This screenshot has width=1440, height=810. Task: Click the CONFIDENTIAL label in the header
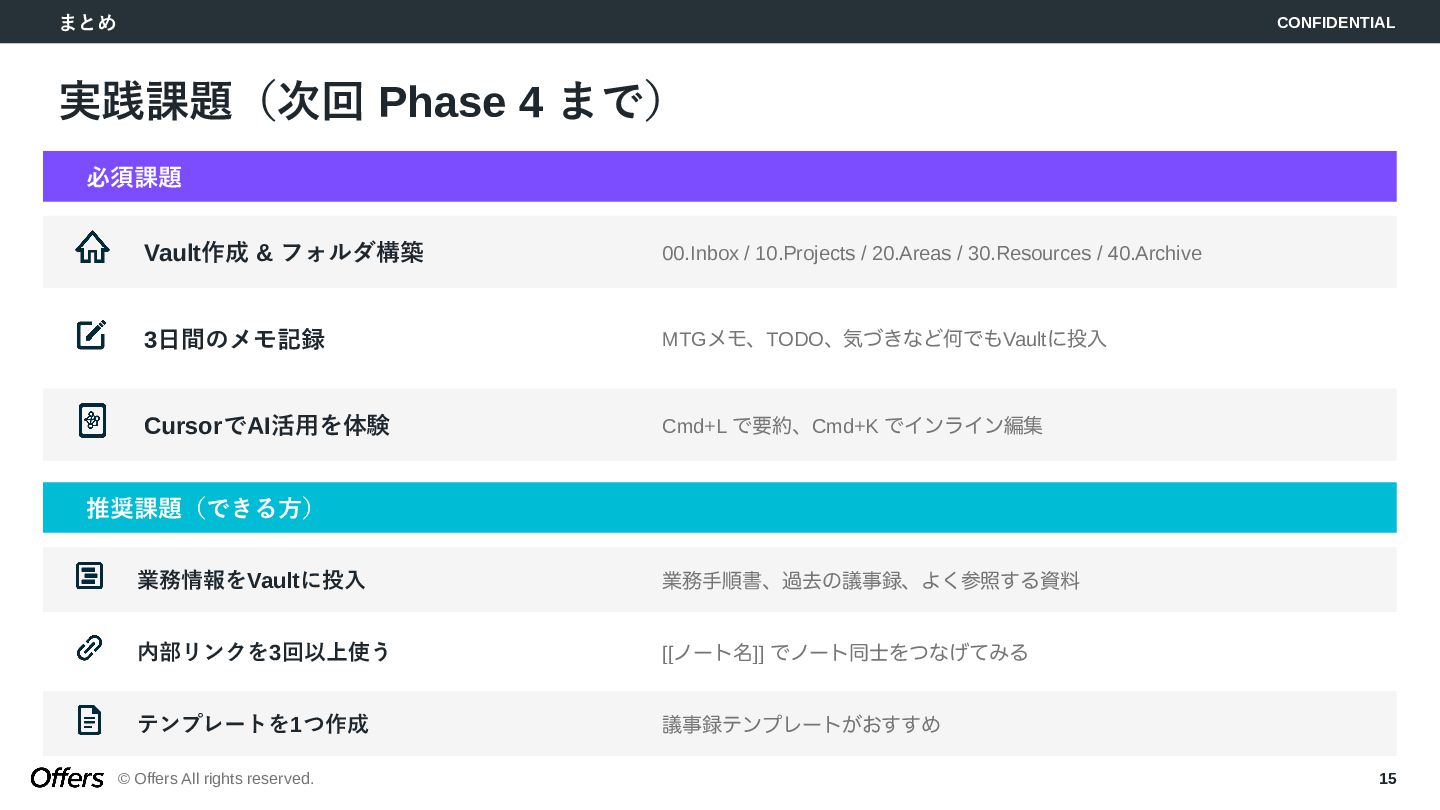[1335, 22]
